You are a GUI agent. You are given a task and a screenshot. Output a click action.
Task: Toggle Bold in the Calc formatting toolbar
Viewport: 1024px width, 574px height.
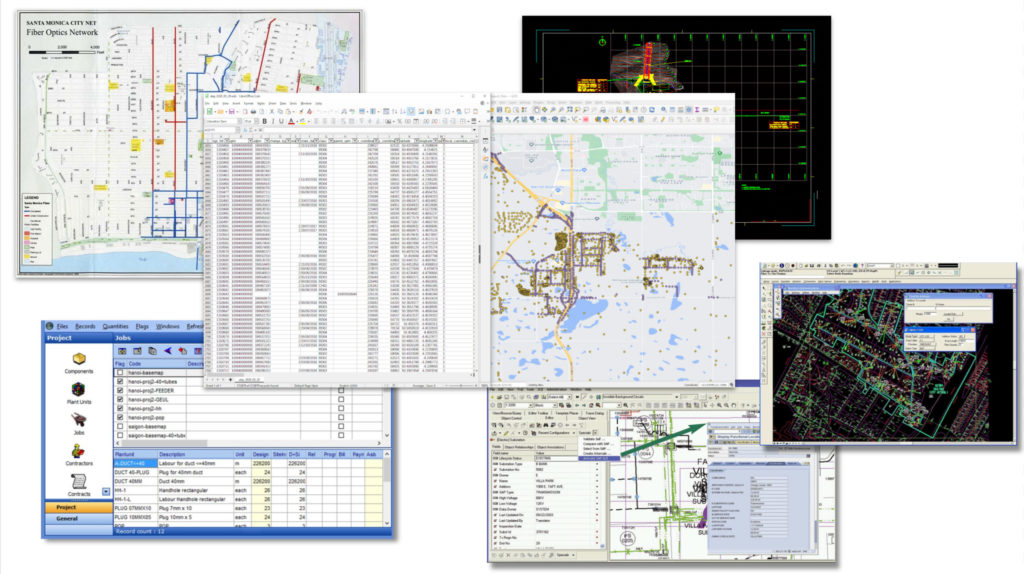pyautogui.click(x=264, y=121)
